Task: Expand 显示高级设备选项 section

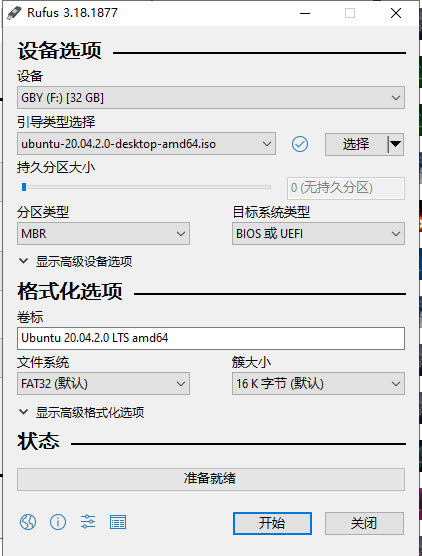Action: tap(76, 261)
